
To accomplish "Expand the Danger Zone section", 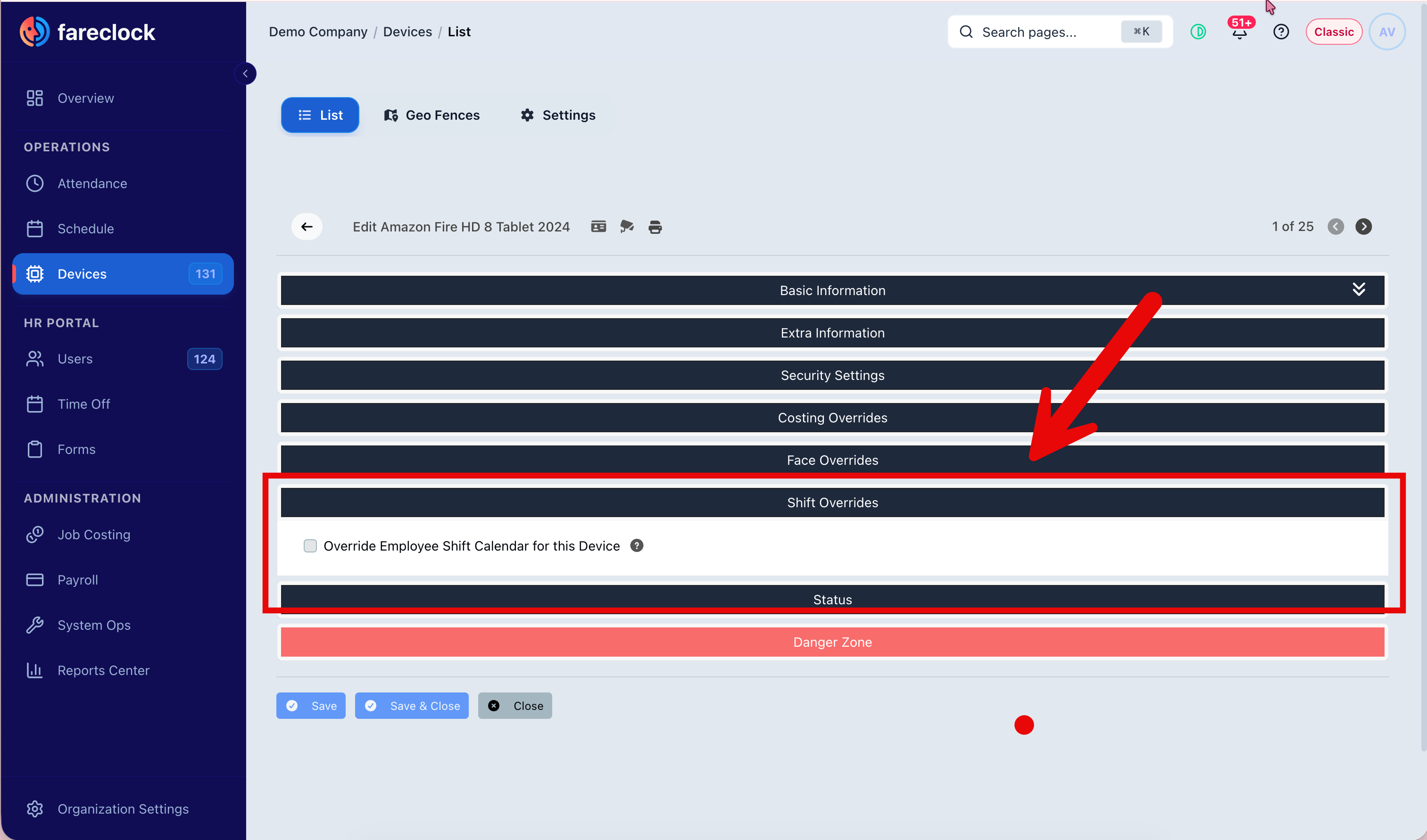I will (x=832, y=642).
